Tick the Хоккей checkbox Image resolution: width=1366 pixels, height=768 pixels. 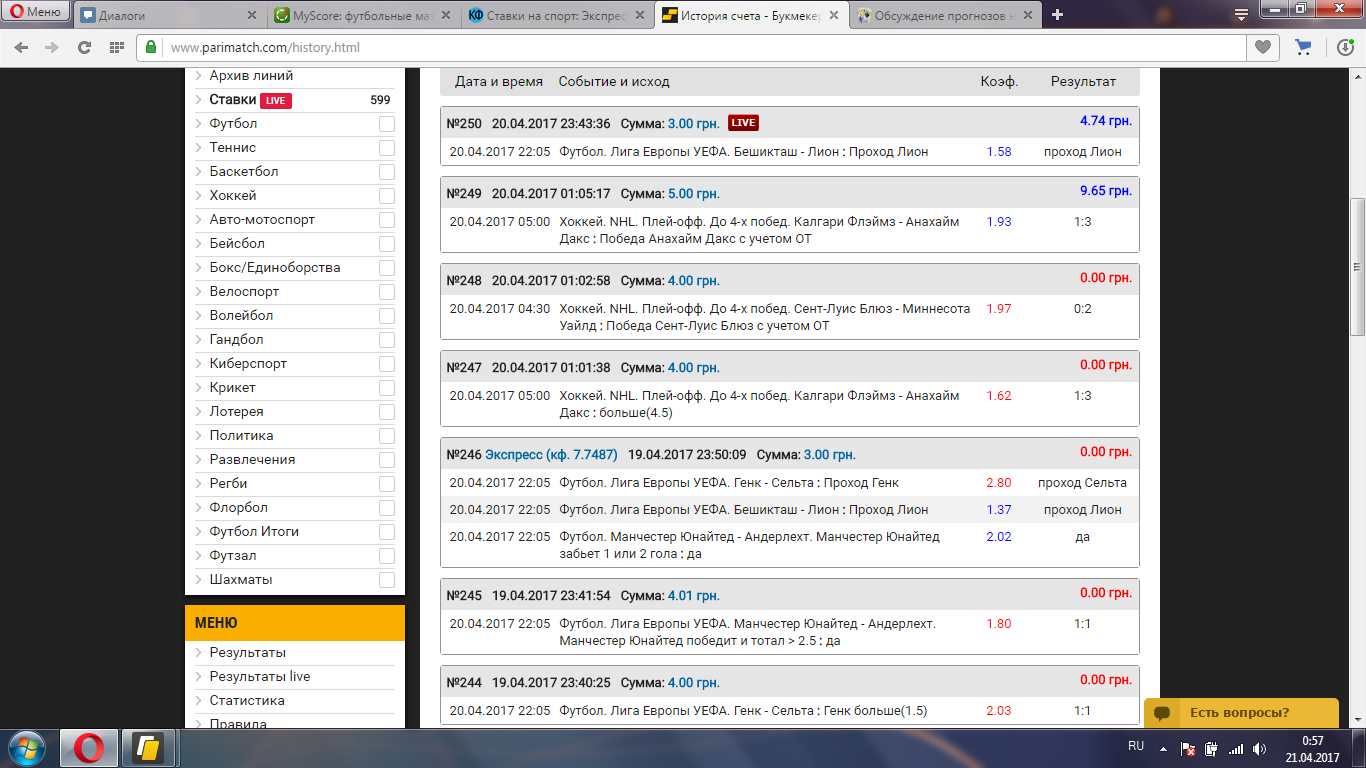coord(387,196)
